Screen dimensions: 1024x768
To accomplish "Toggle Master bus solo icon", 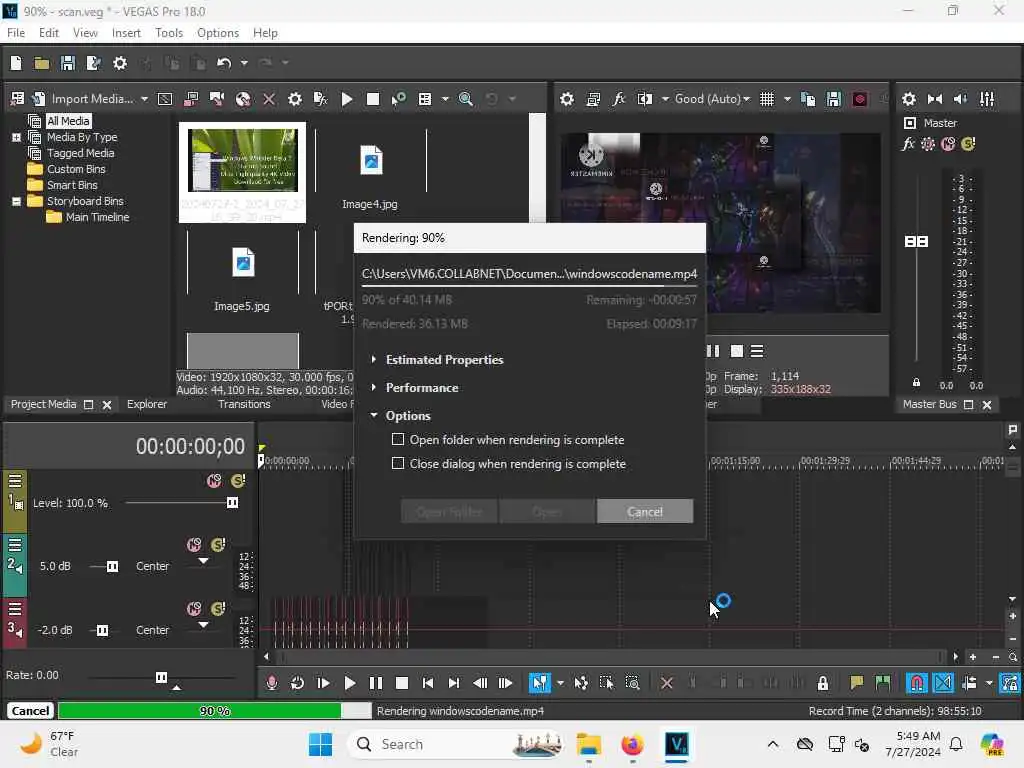I will (x=968, y=144).
